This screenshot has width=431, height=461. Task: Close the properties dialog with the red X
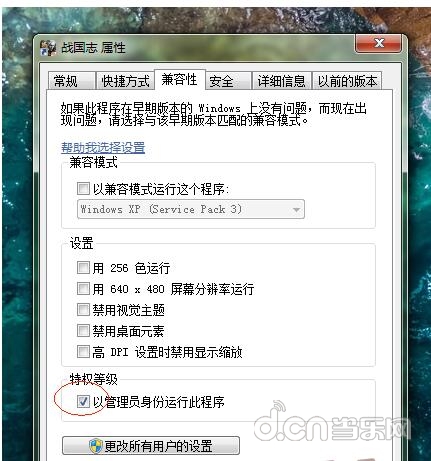pos(378,44)
